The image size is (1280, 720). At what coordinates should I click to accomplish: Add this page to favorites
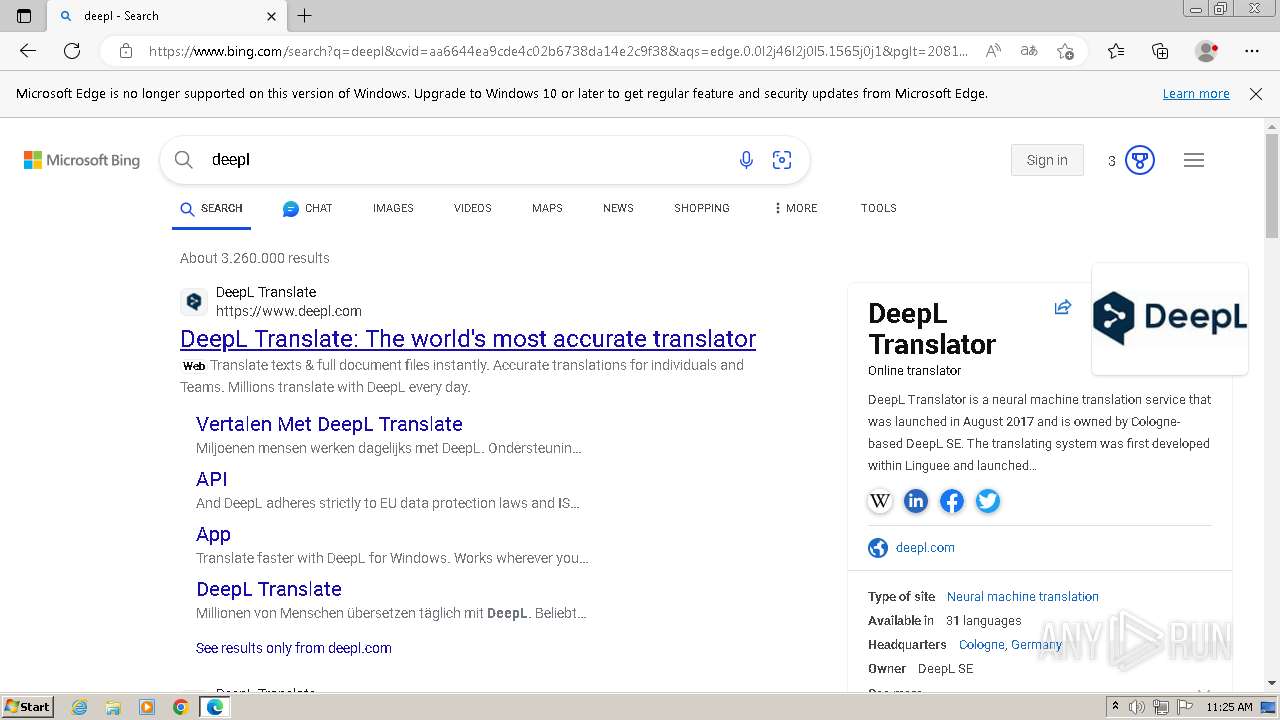pos(1066,51)
